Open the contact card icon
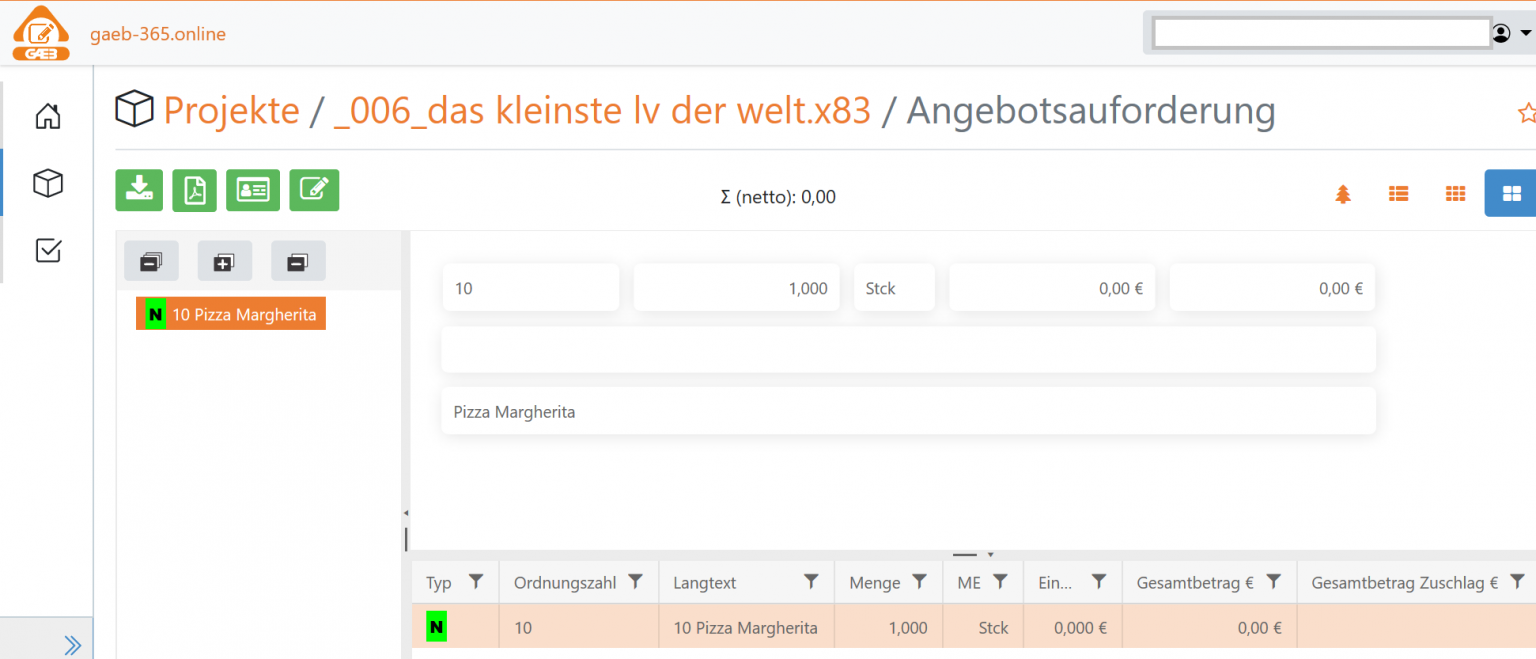Image resolution: width=1536 pixels, height=659 pixels. pyautogui.click(x=253, y=190)
